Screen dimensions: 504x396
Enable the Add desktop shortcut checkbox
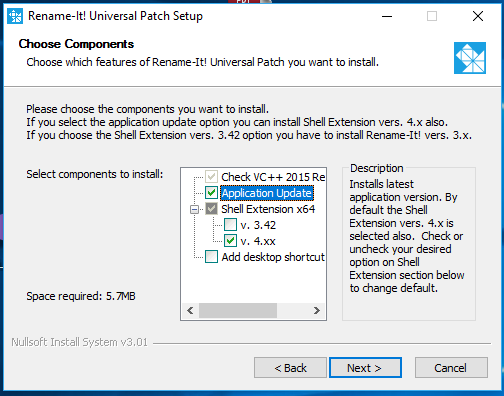[x=211, y=257]
